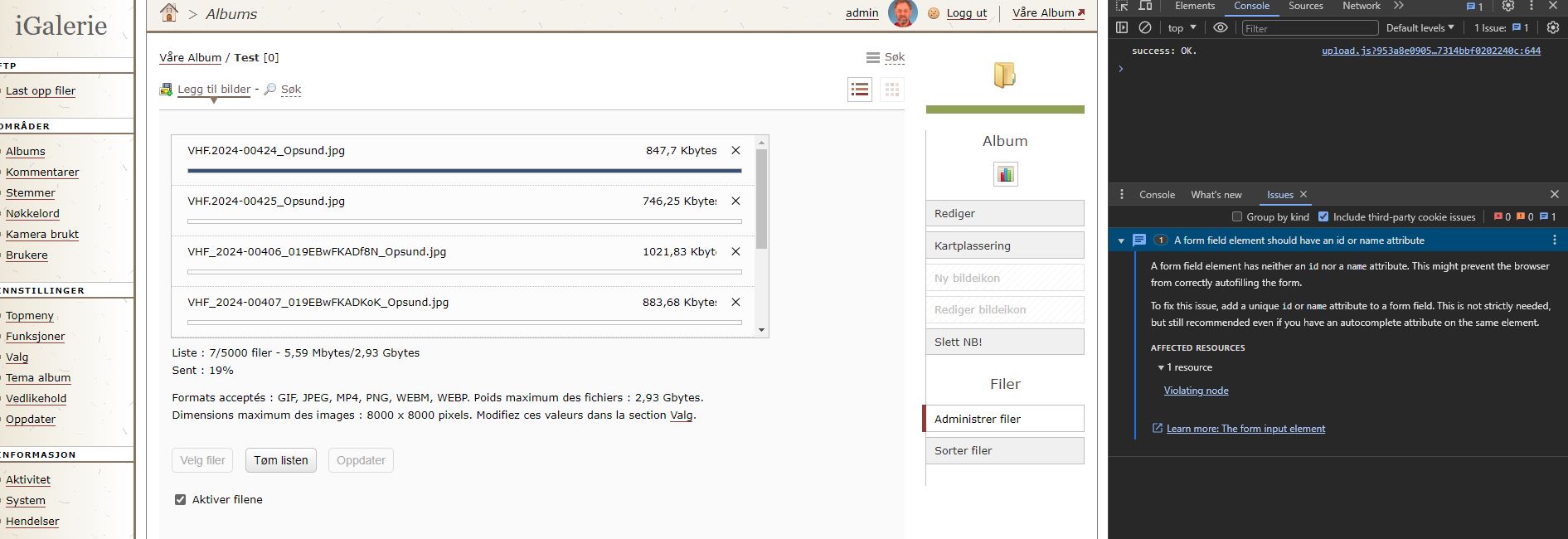Collapse the form field issue row
This screenshot has height=539, width=1568.
pyautogui.click(x=1121, y=240)
